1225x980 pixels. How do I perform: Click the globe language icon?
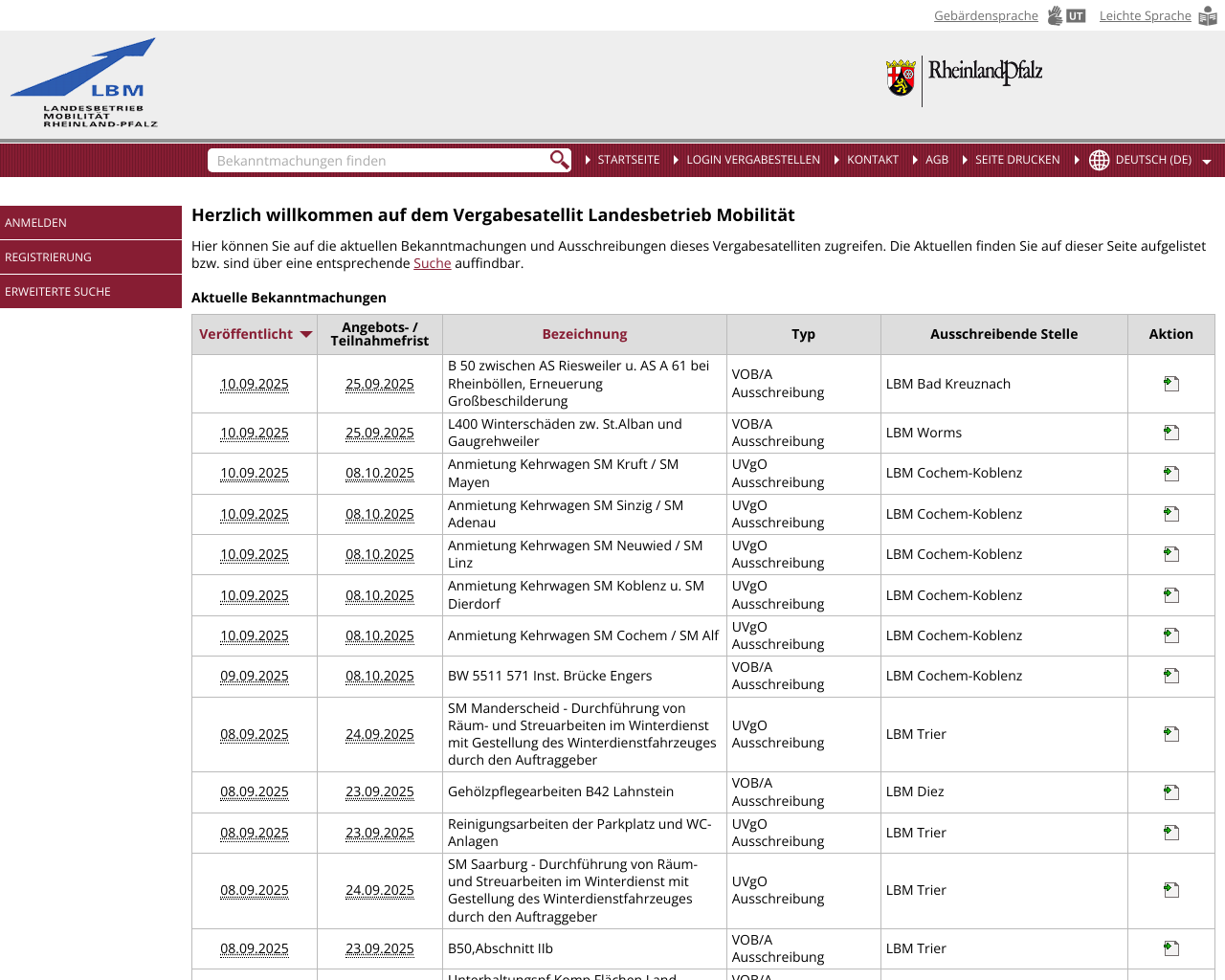click(1100, 160)
